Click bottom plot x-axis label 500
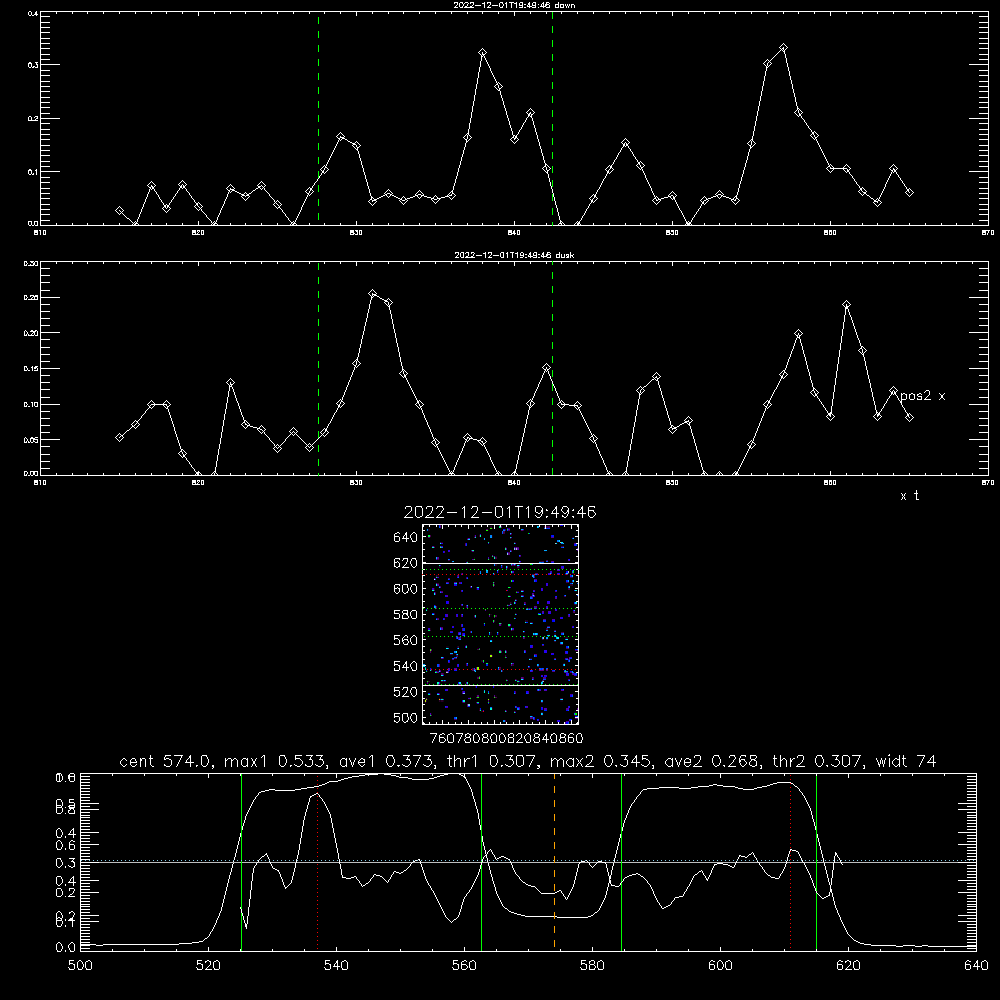Screen dimensions: 1000x1000 pyautogui.click(x=80, y=966)
